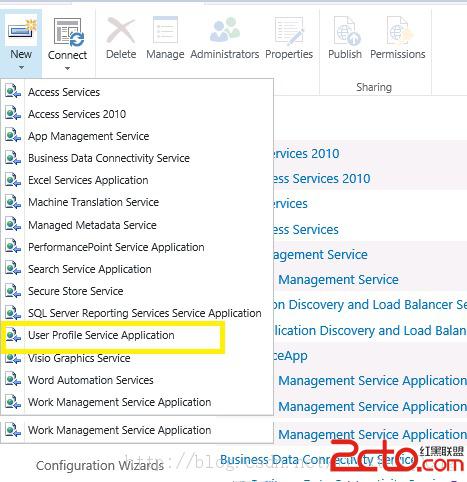Open the Configuration Wizards link

click(100, 466)
